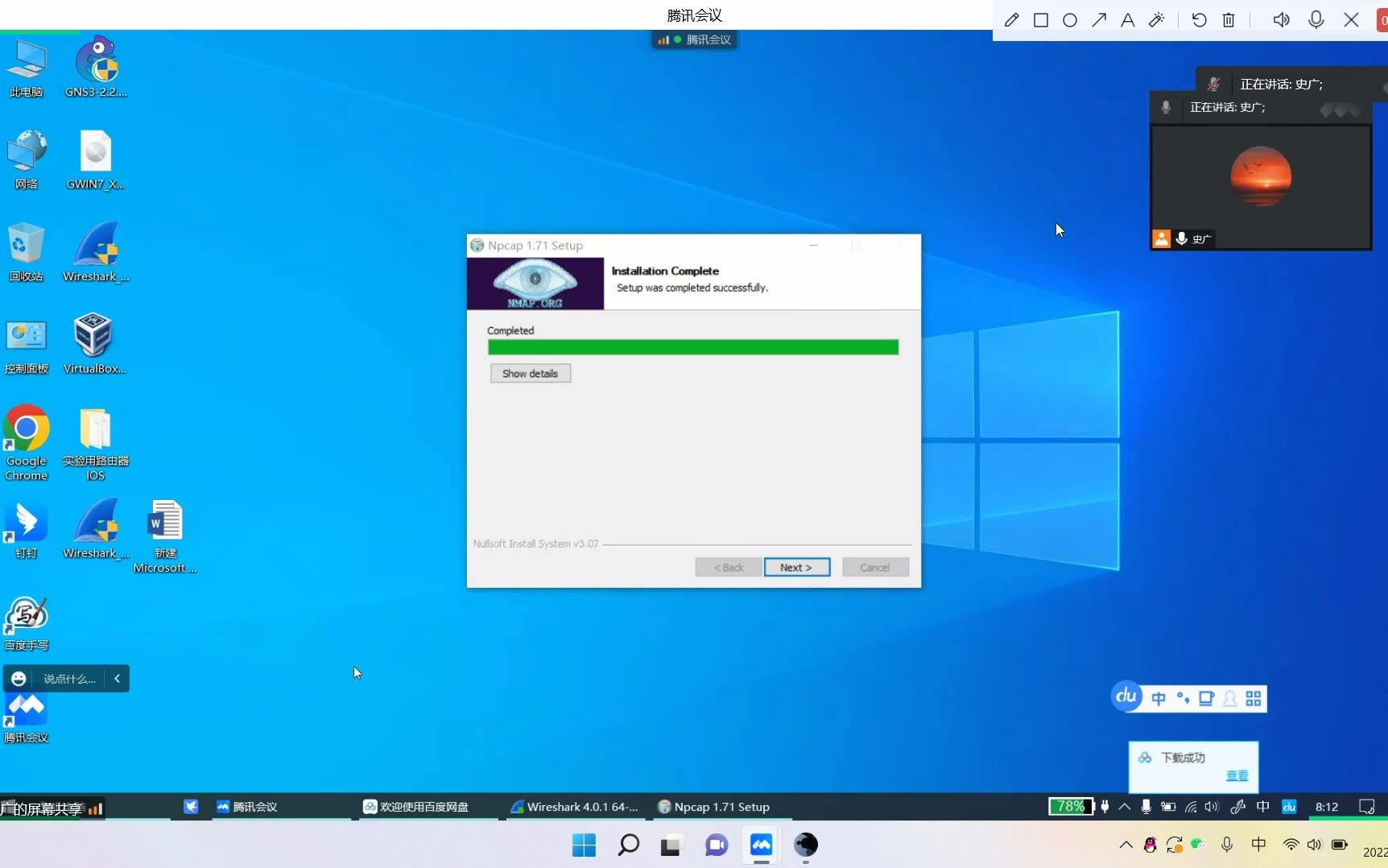Toggle the speaker in the meeting toolbar

1281,20
